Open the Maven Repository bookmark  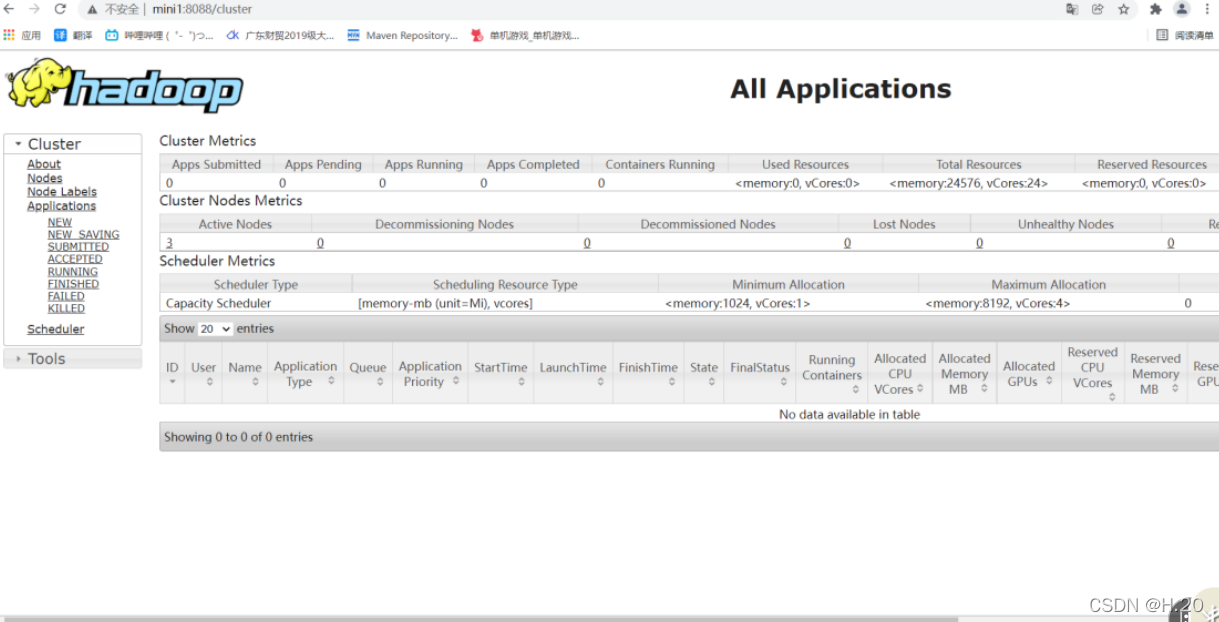(402, 35)
